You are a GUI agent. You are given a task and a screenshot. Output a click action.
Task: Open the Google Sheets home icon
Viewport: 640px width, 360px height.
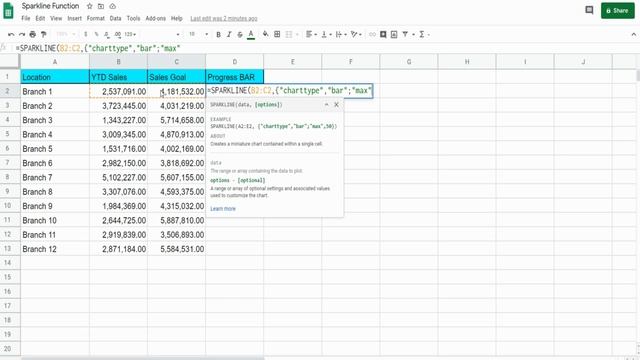tap(8, 11)
